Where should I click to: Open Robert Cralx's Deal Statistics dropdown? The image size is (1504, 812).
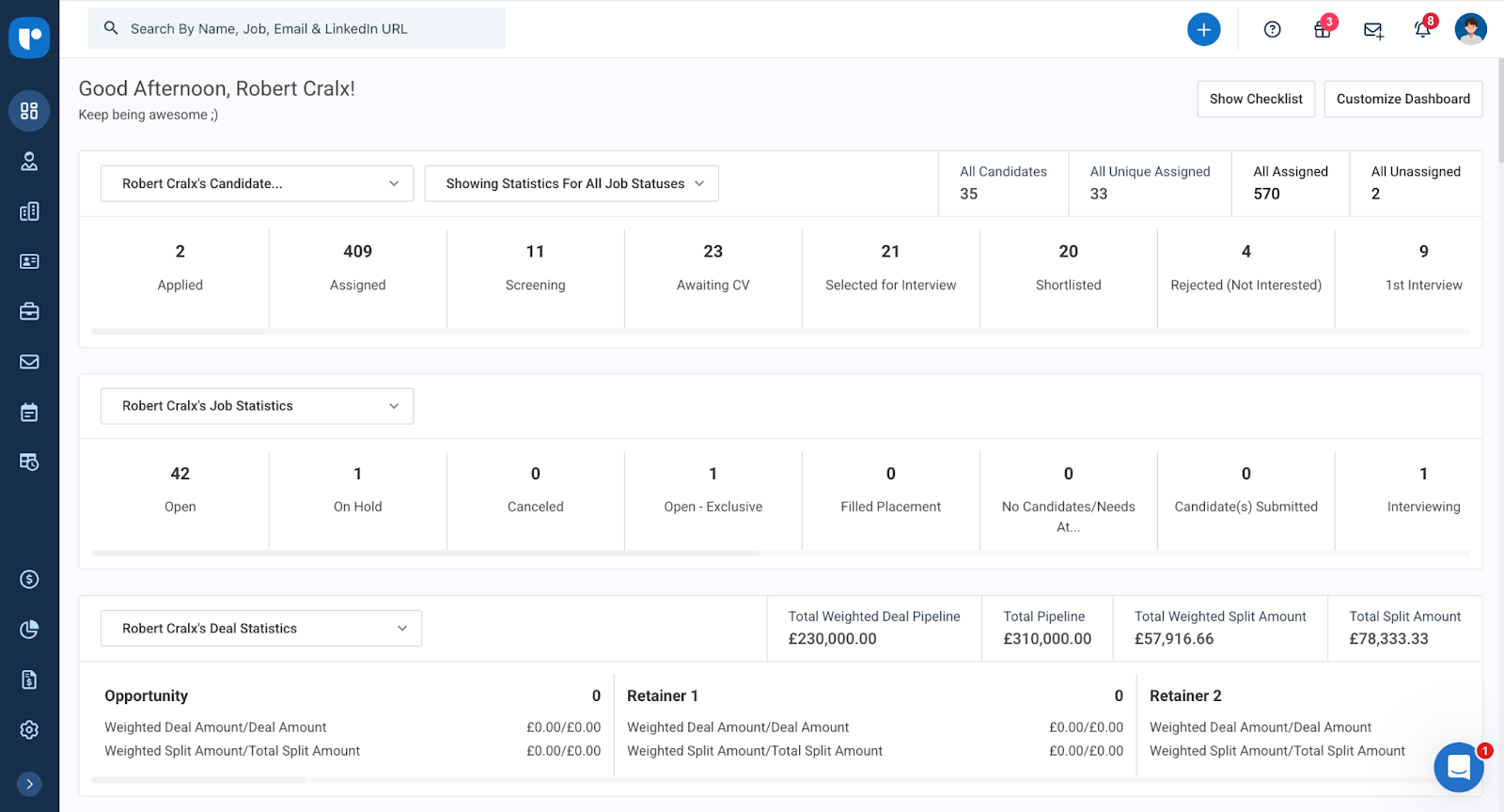(x=260, y=629)
